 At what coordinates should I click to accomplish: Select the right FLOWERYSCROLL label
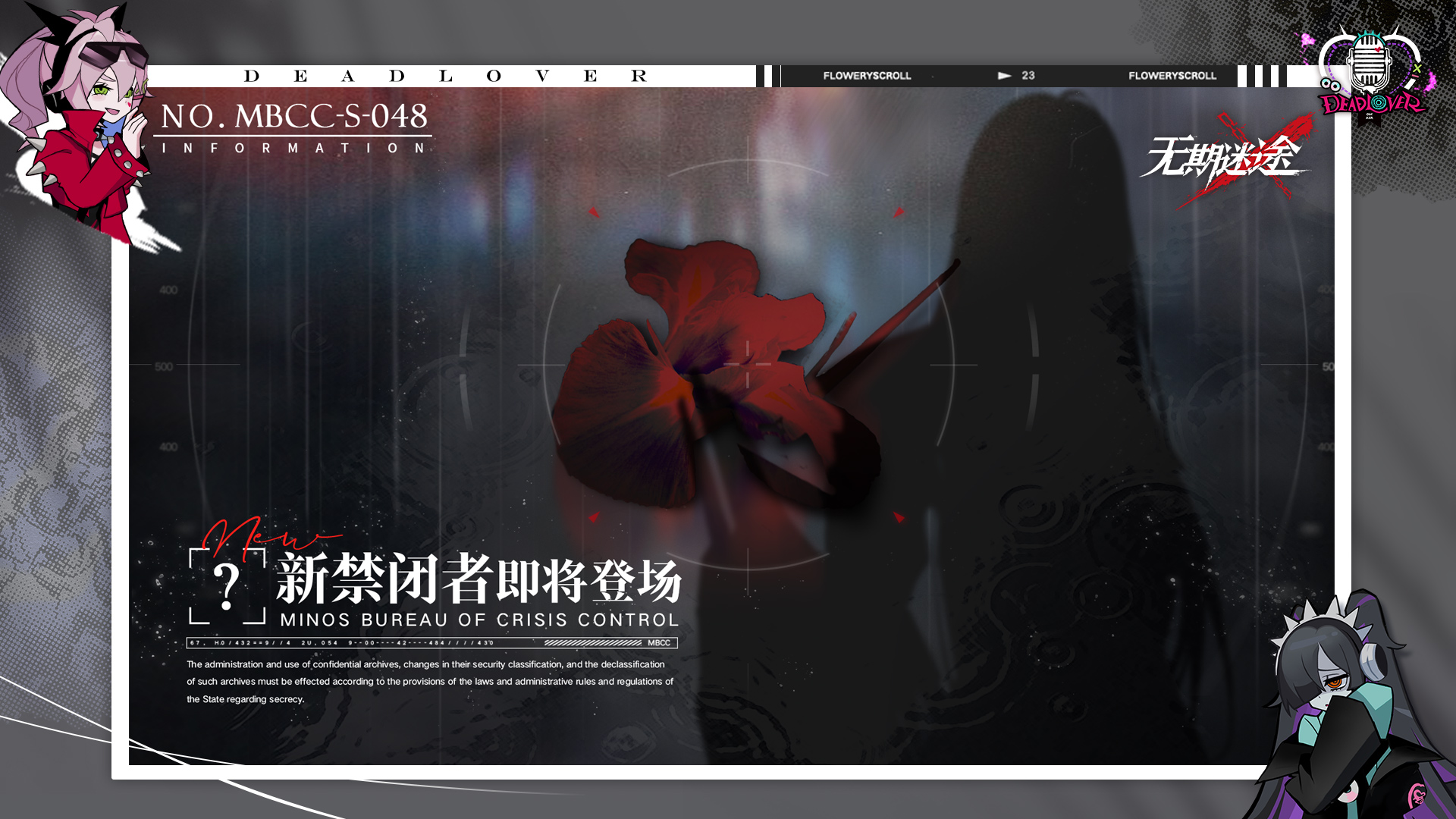click(1172, 76)
